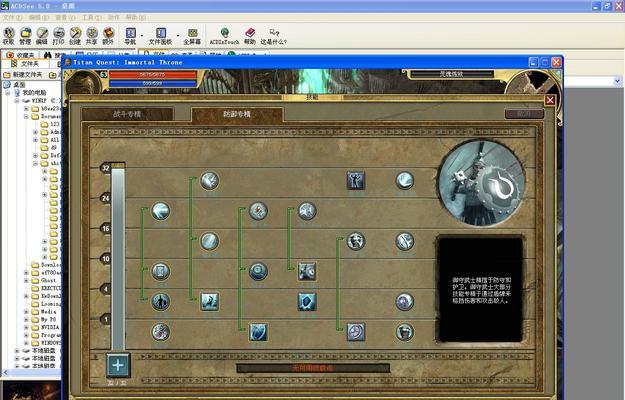Screen dimensions: 625x400
Task: Select the square Shield Smash skill at tier 10
Action: coord(307,271)
